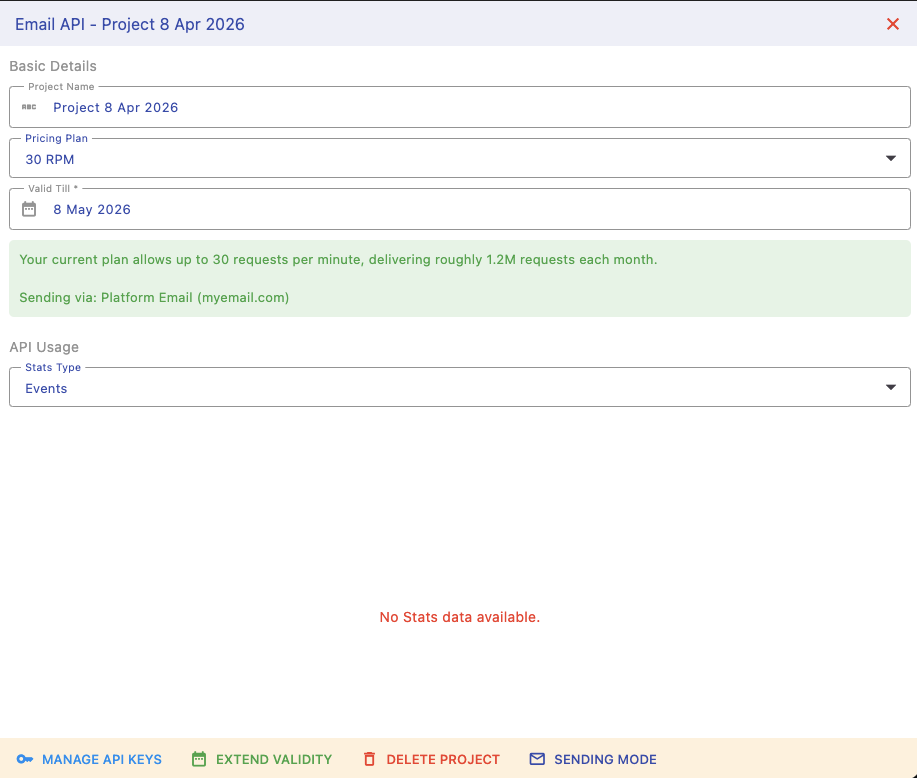Select the 30 RPM pricing plan value
The width and height of the screenshot is (917, 778).
tap(50, 159)
